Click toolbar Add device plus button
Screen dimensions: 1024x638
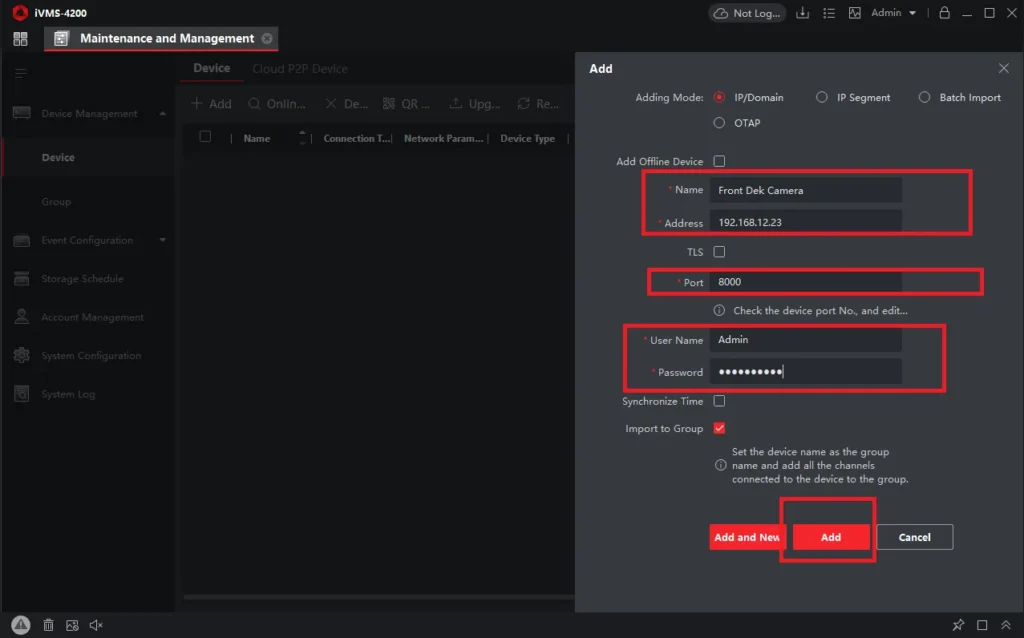[211, 104]
